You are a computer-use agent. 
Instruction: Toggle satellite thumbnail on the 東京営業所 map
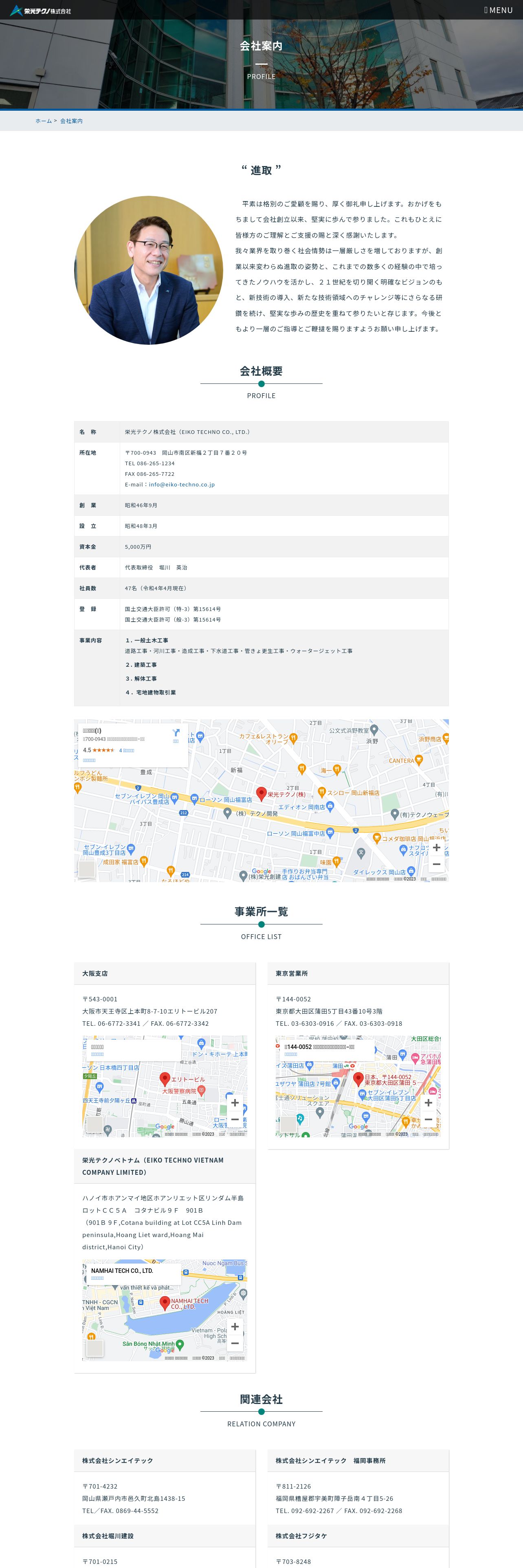click(x=289, y=1123)
